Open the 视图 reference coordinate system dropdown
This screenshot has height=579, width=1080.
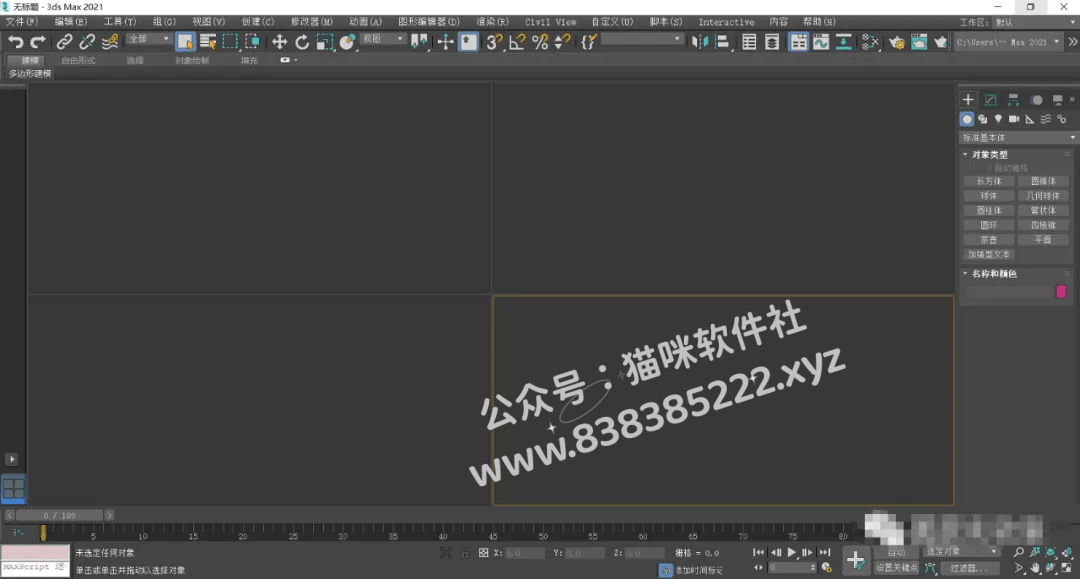click(382, 39)
